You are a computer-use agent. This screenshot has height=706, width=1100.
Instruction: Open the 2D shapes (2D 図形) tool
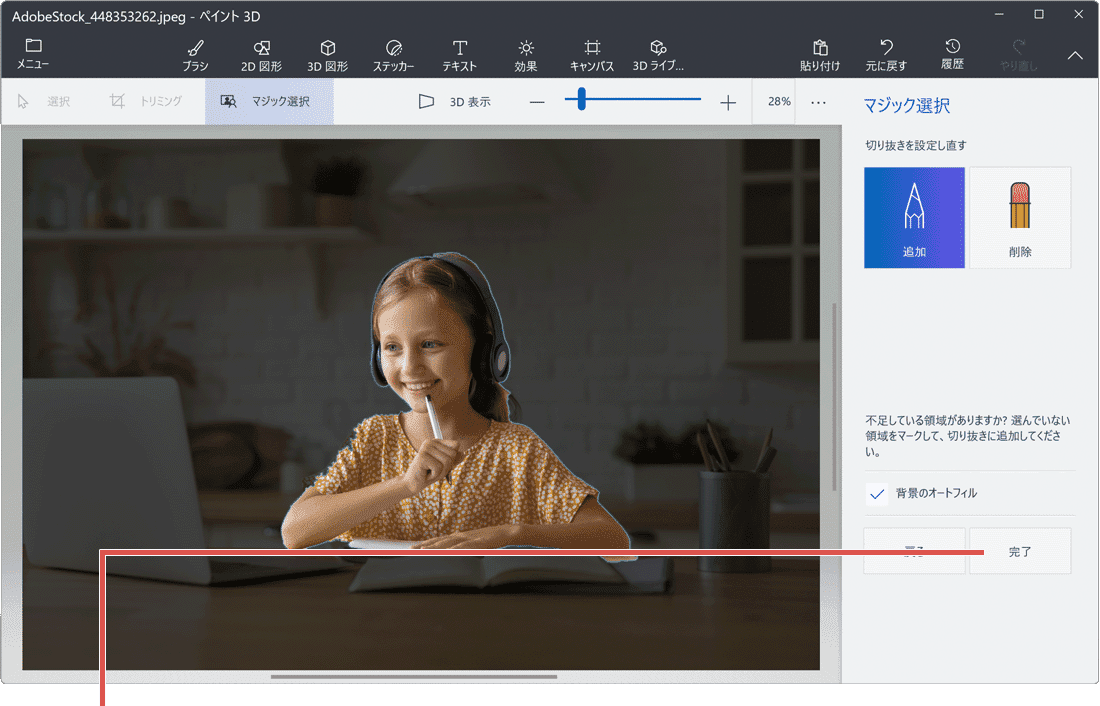click(x=261, y=55)
